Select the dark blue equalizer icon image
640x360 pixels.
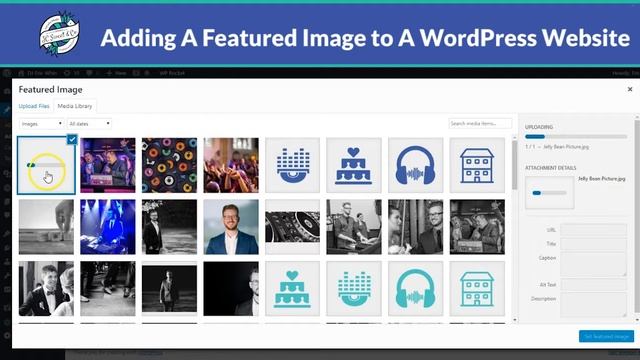tap(292, 165)
